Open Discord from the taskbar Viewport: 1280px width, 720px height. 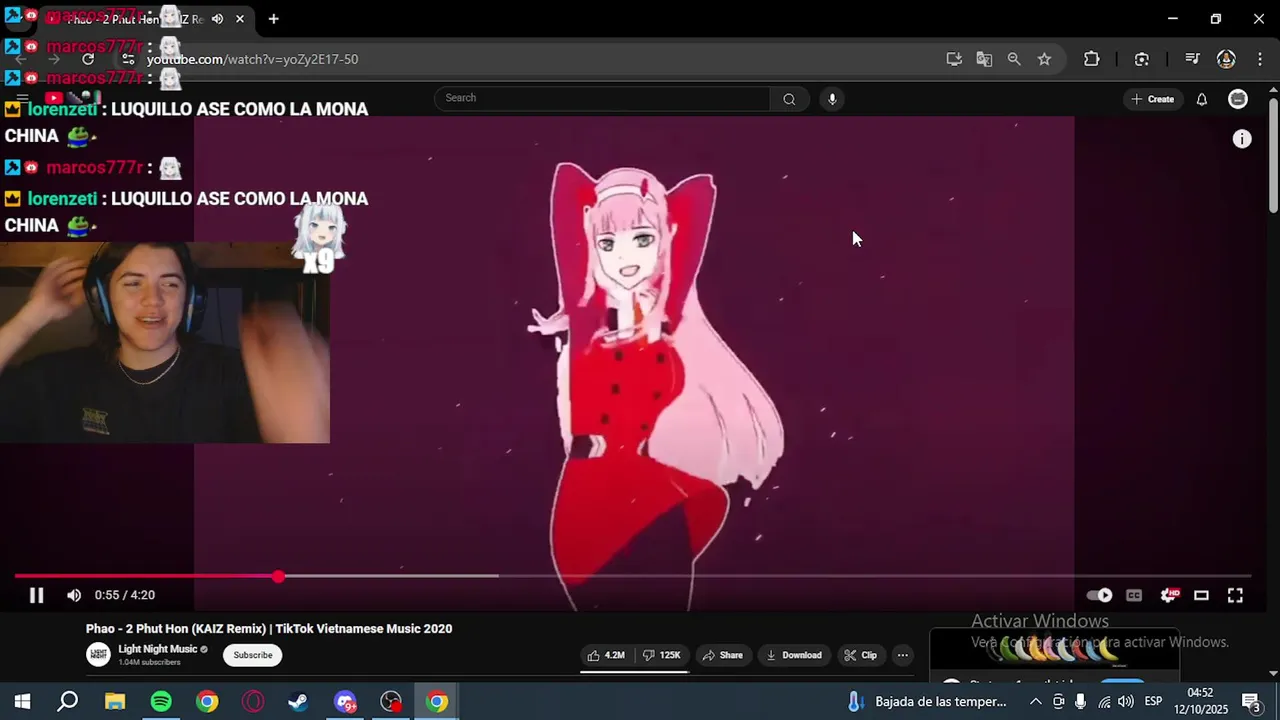[345, 702]
